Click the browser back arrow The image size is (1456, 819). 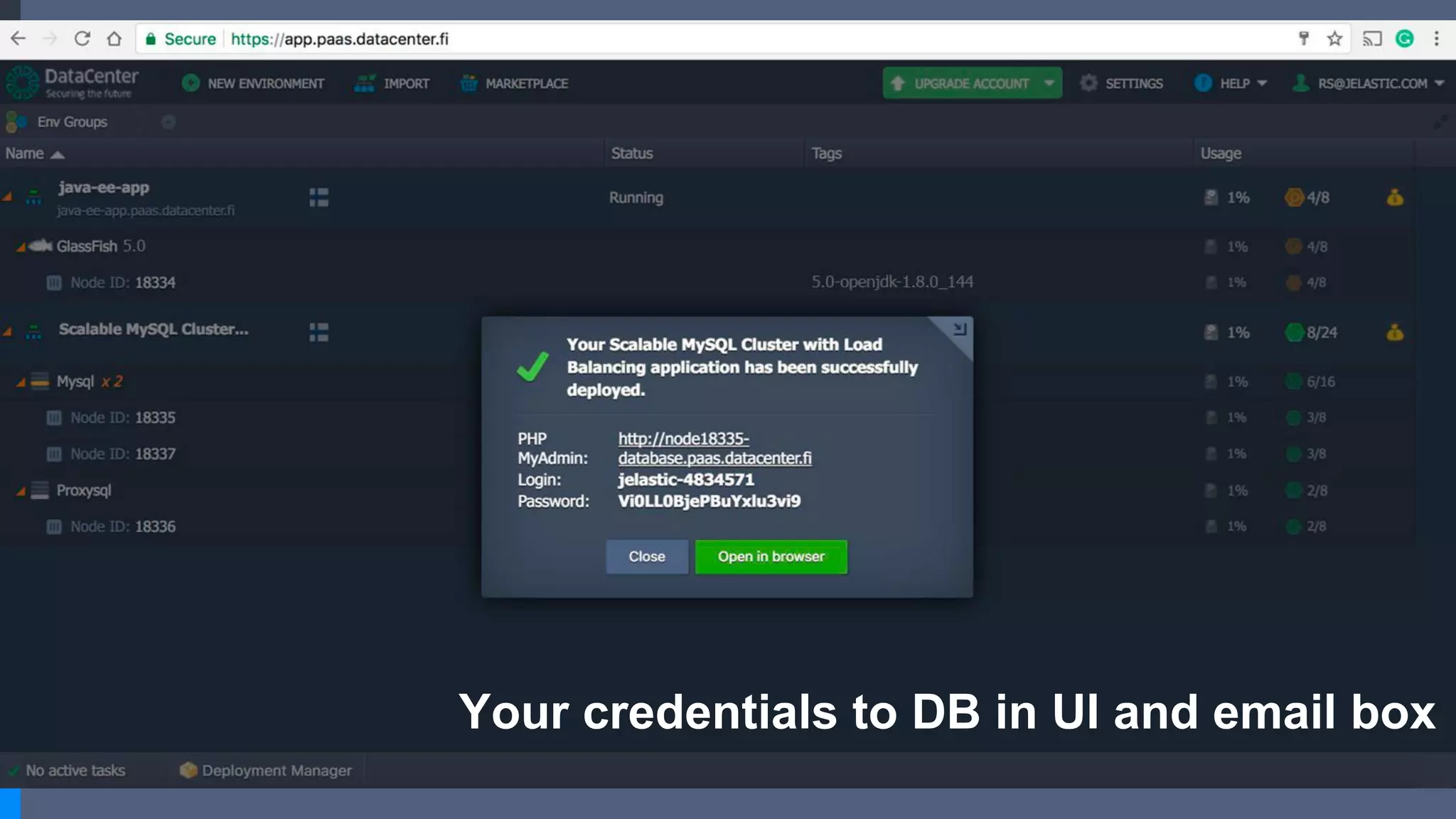(x=18, y=39)
